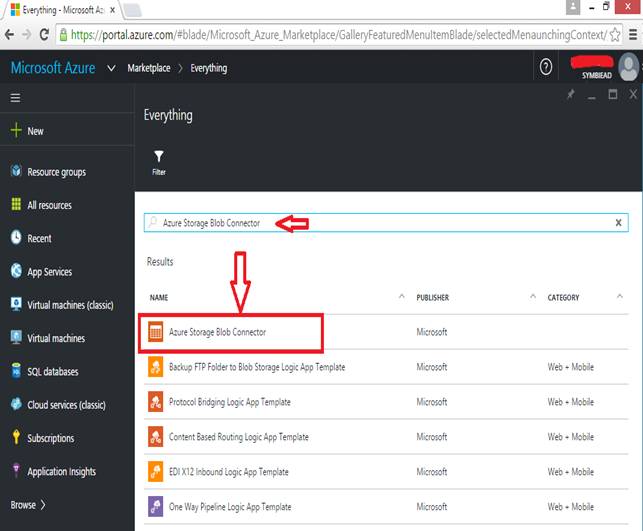This screenshot has width=643, height=531.
Task: Click the CATEGORY column header
Action: [x=563, y=298]
